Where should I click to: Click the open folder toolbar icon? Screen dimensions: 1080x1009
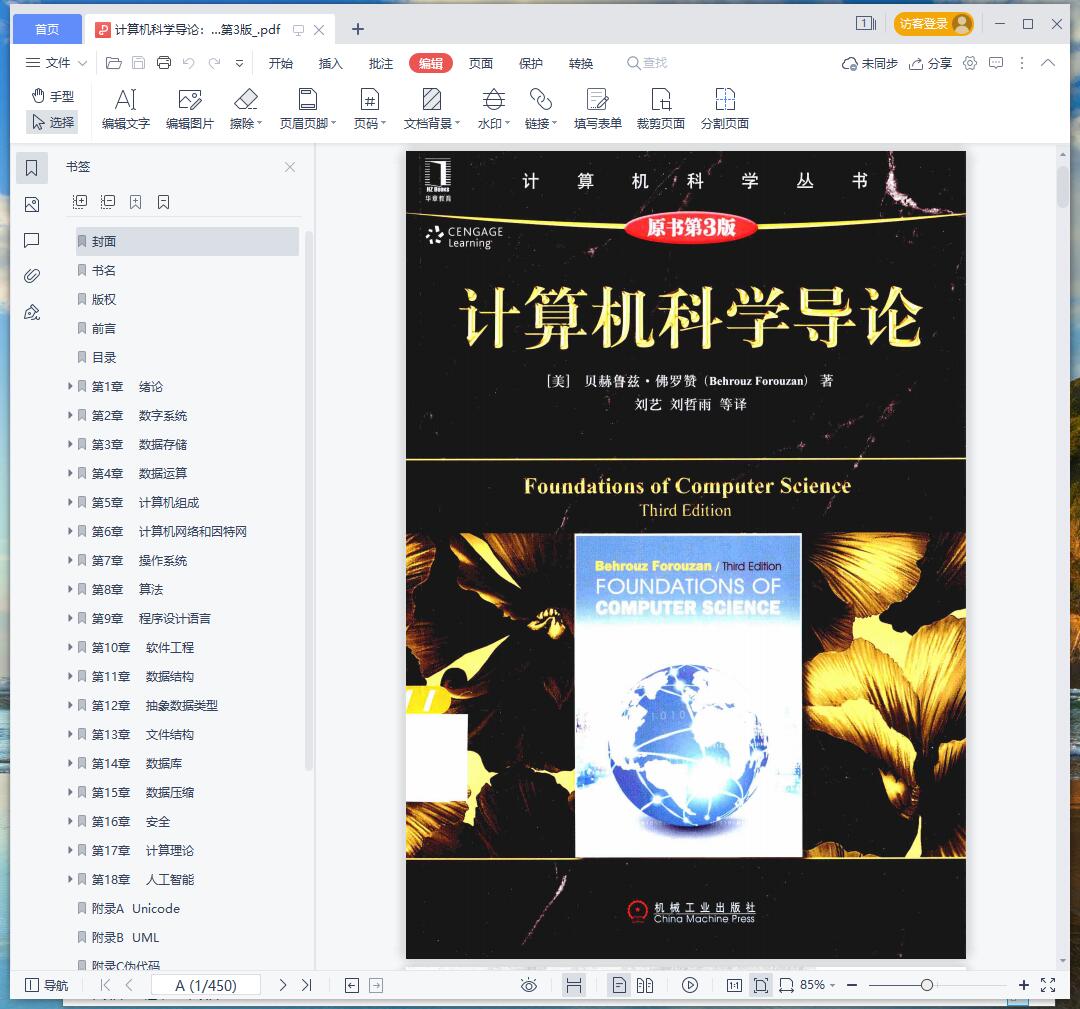pyautogui.click(x=114, y=63)
